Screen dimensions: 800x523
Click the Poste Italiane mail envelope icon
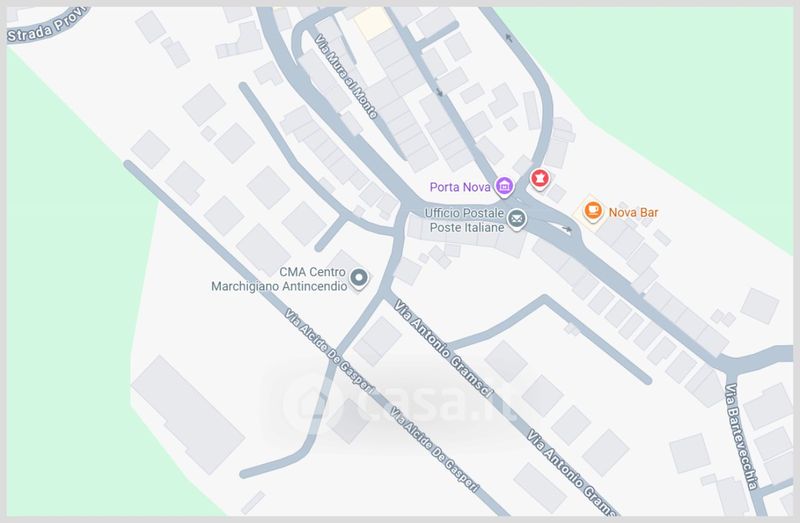516,219
